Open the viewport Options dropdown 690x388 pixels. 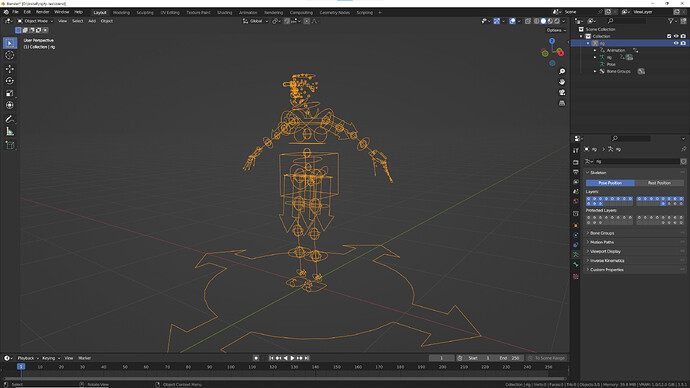coord(556,30)
